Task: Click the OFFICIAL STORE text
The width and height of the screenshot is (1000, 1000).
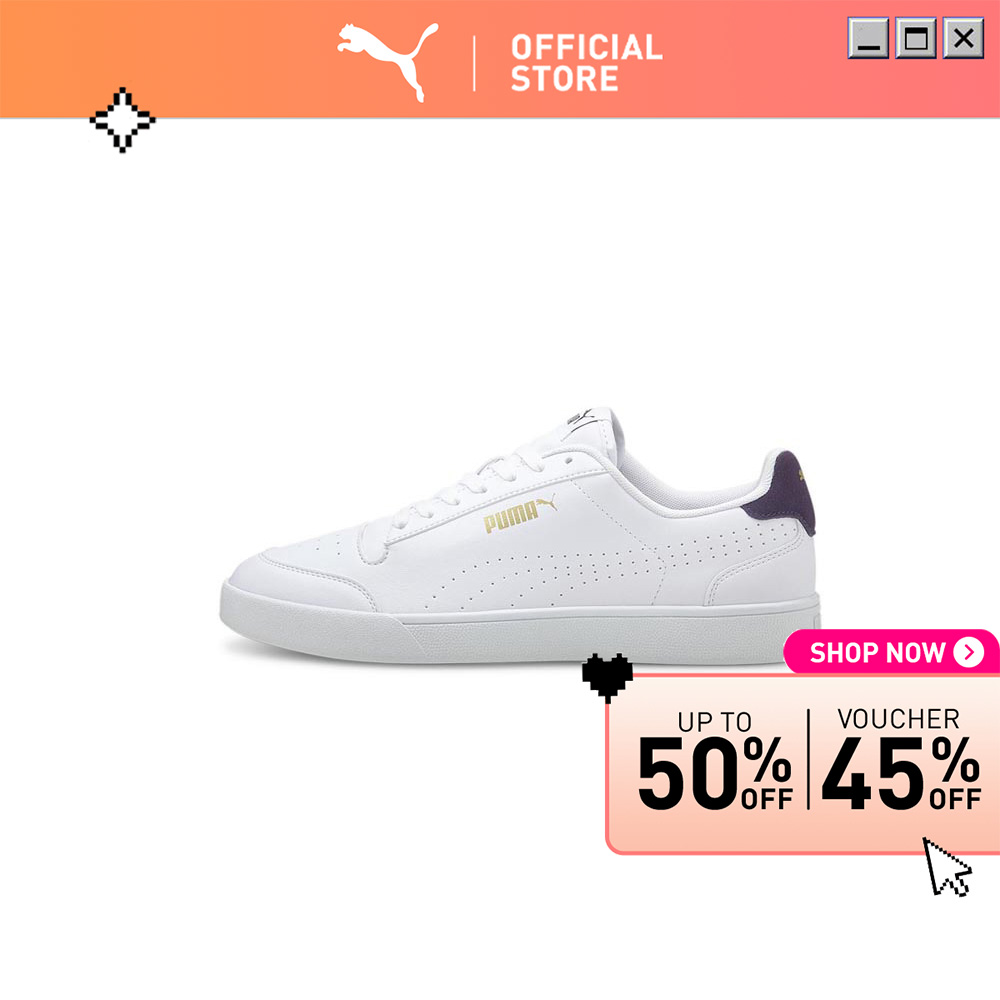Action: (x=586, y=62)
